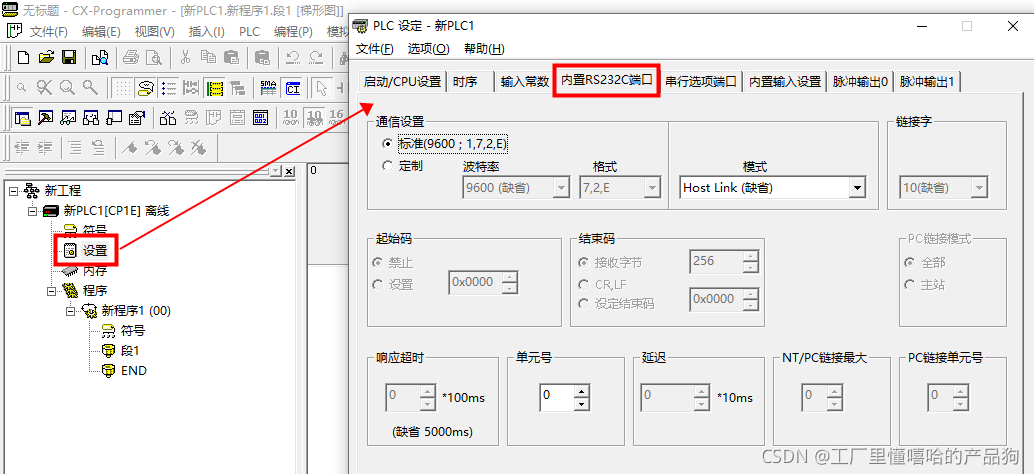Click the greyed-out print preview icon
Screen dimensions: 1034x474
[154, 57]
